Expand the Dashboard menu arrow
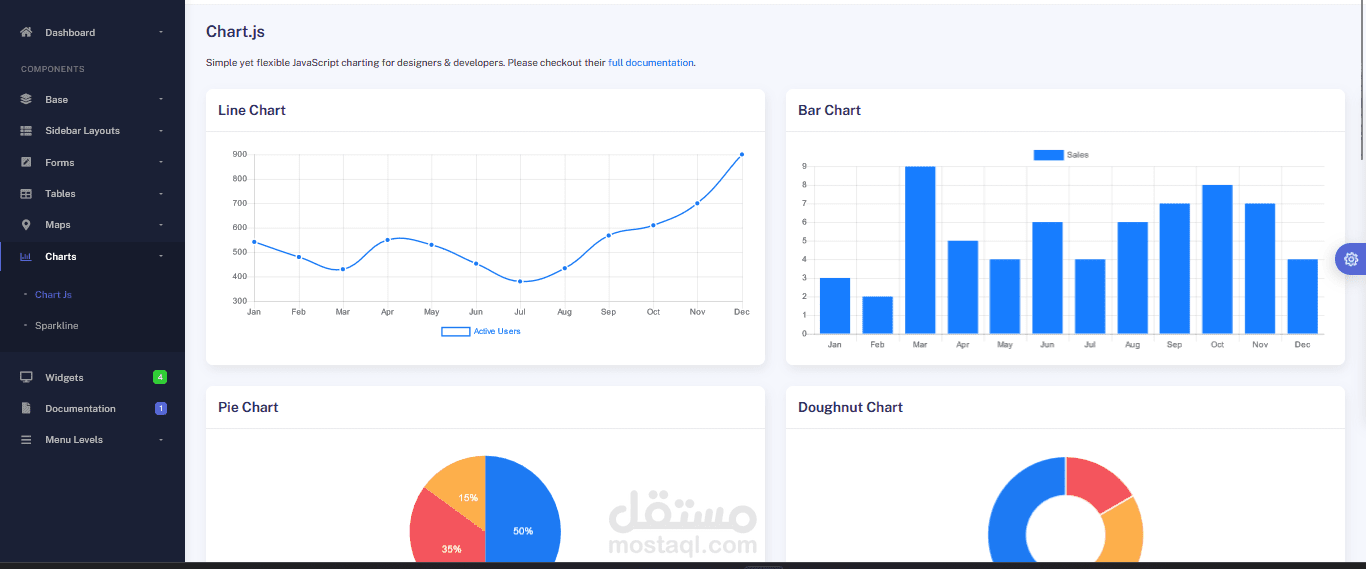Image resolution: width=1366 pixels, height=569 pixels. pos(161,33)
